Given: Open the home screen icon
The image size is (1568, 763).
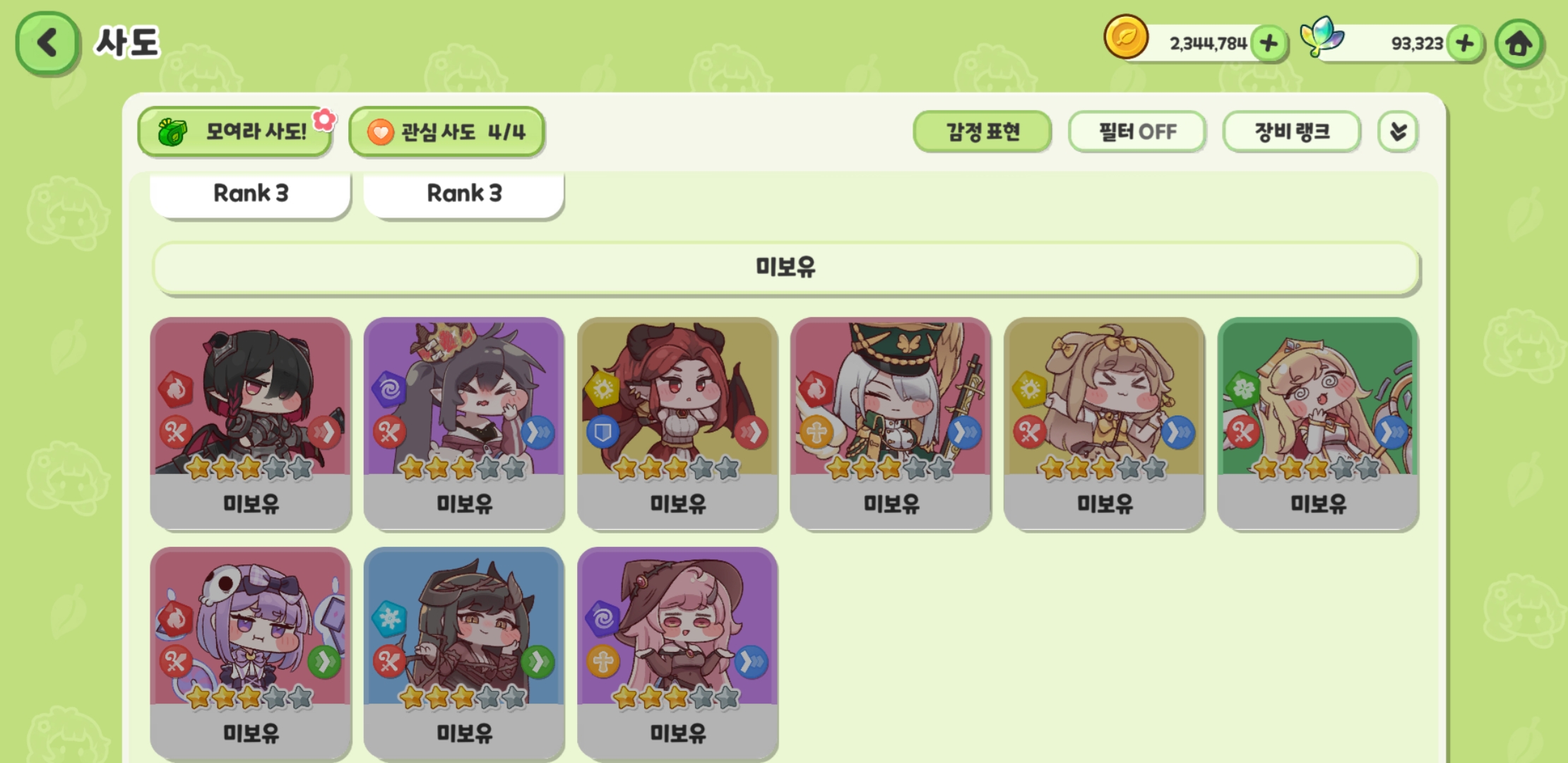Looking at the screenshot, I should [1519, 44].
